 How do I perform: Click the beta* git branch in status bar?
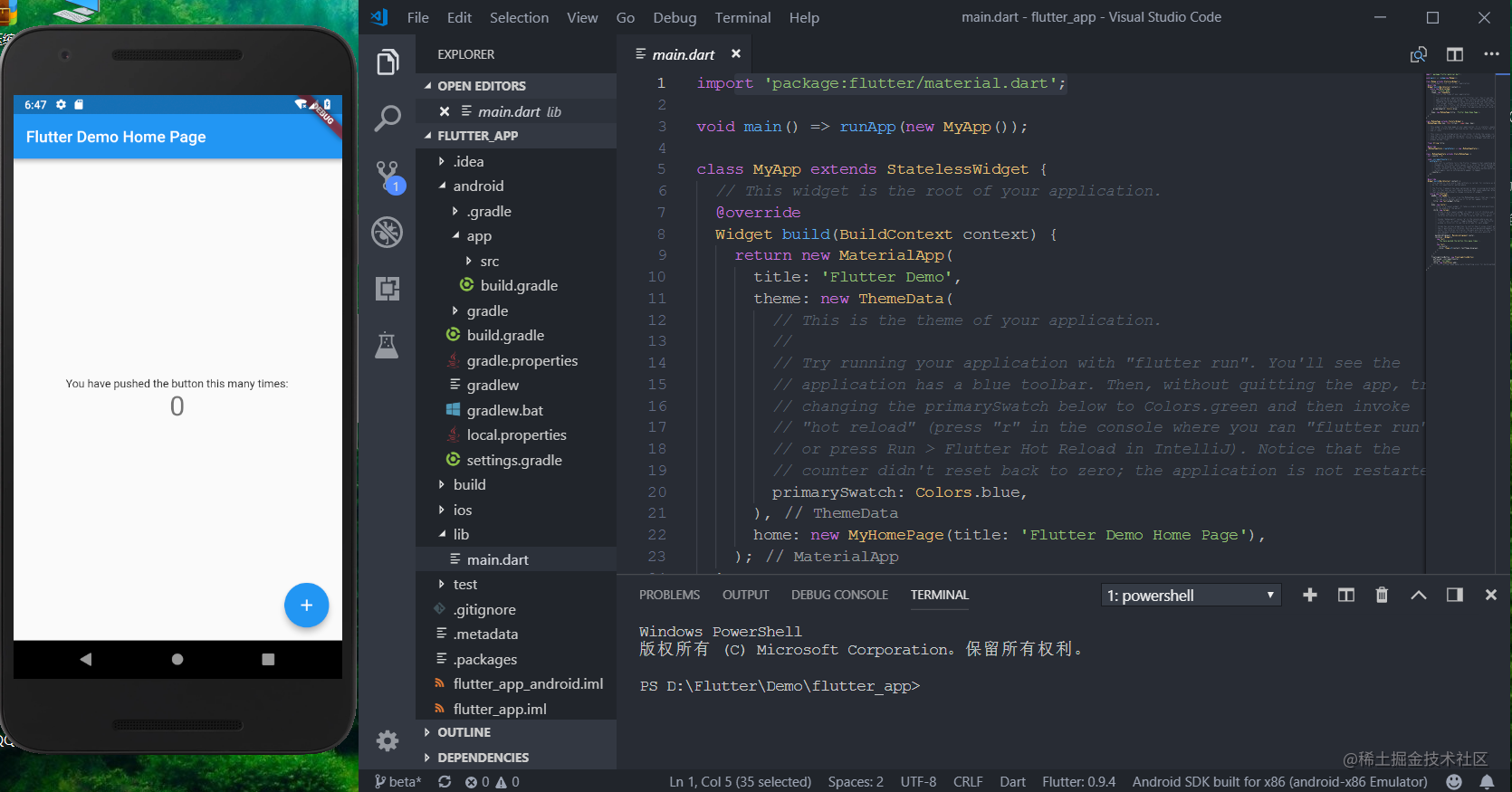tap(397, 781)
